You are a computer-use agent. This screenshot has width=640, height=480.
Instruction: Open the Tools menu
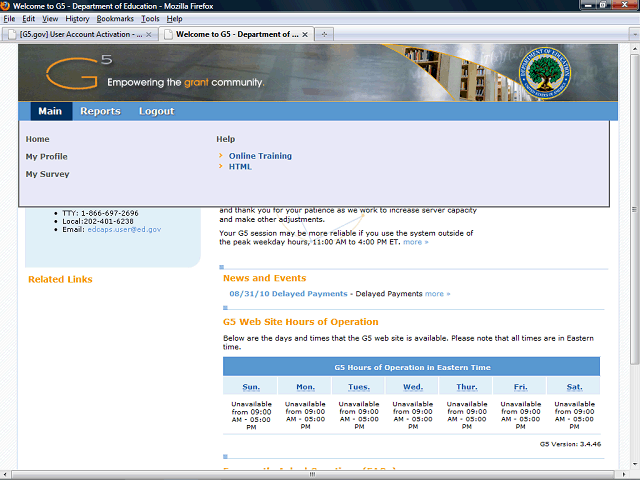[x=150, y=19]
